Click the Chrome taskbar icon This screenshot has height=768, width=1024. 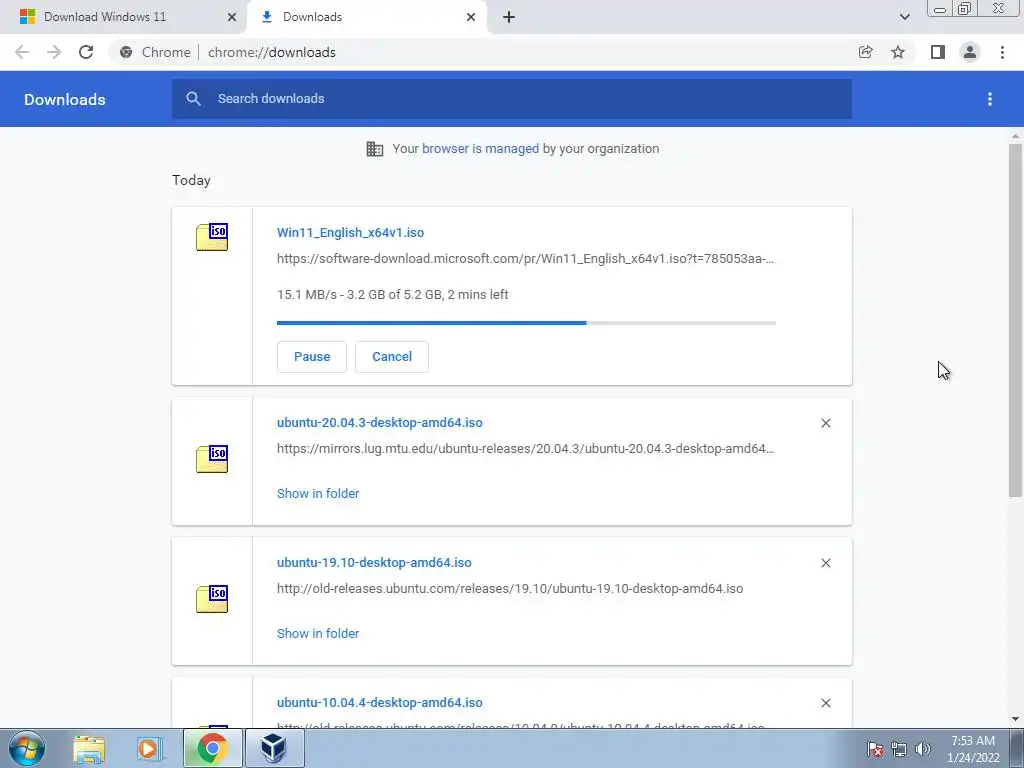[x=212, y=748]
